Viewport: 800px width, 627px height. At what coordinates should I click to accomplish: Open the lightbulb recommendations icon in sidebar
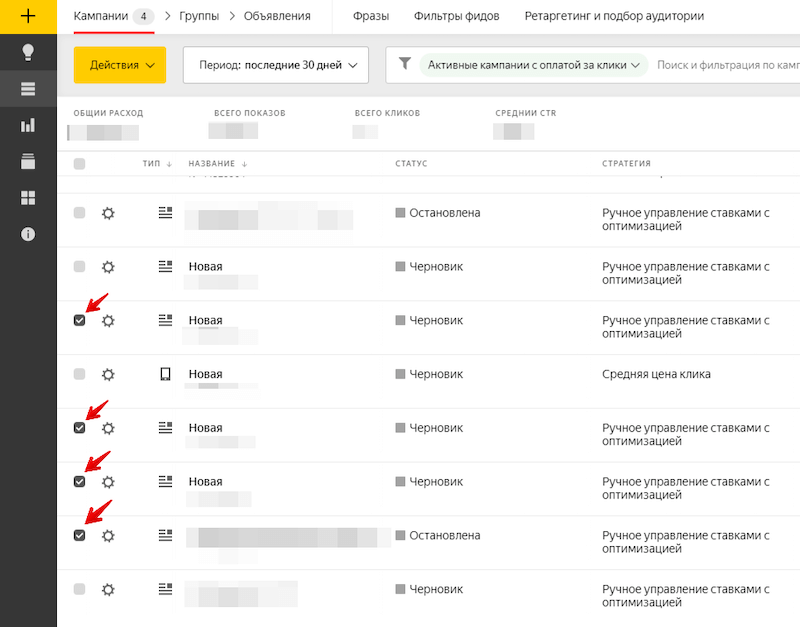(28, 52)
